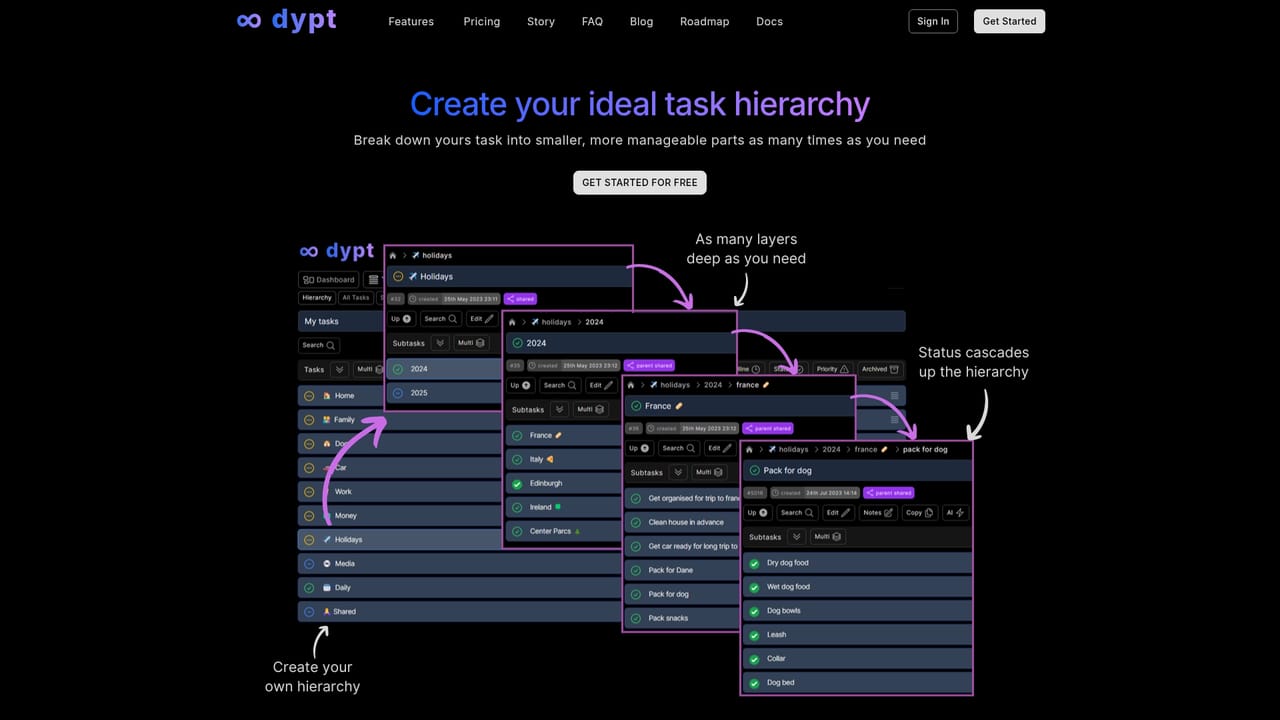Click the Archived filter icon
1280x720 pixels.
pos(880,369)
